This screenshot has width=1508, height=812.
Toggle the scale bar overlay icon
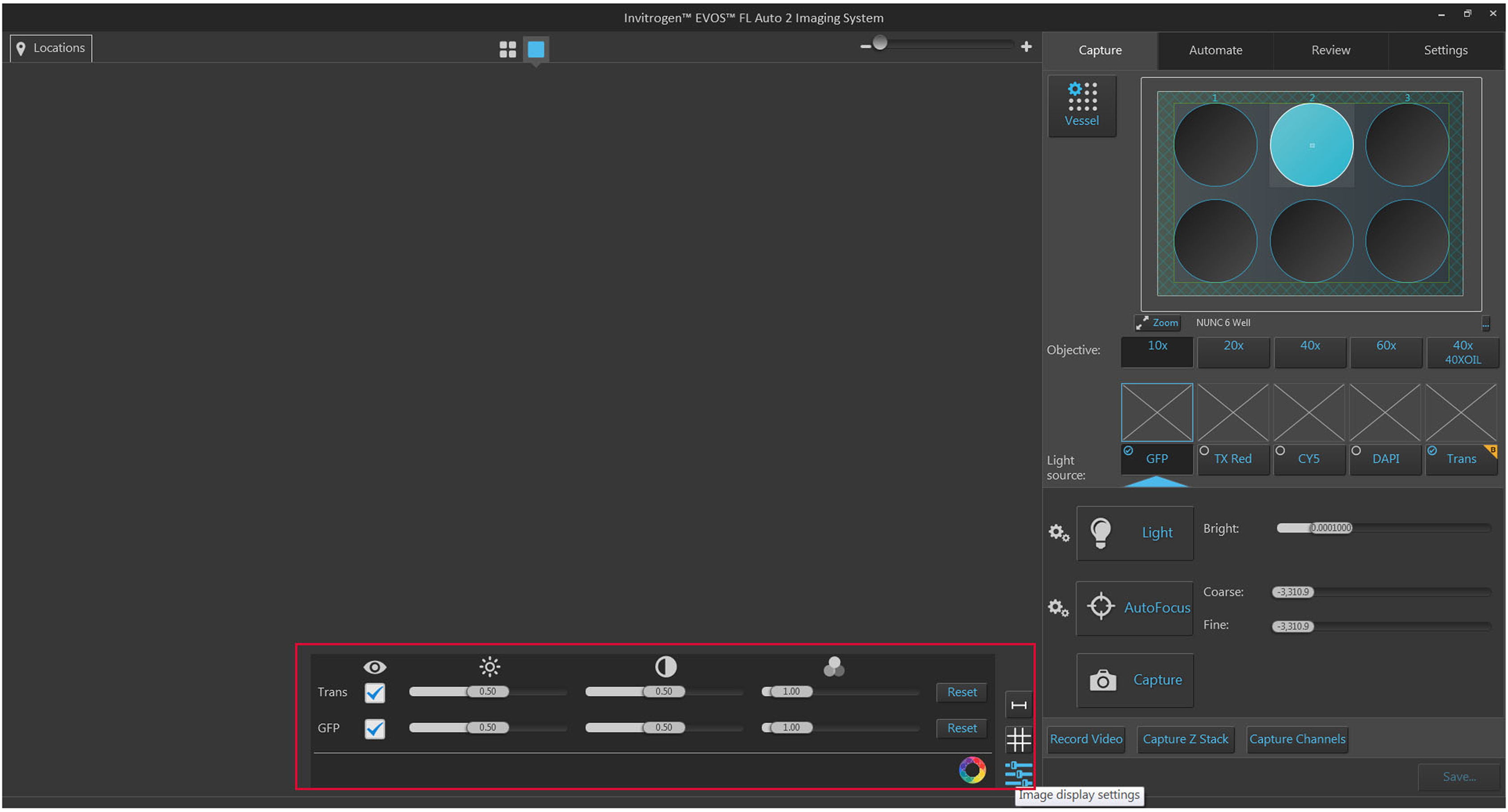1018,705
